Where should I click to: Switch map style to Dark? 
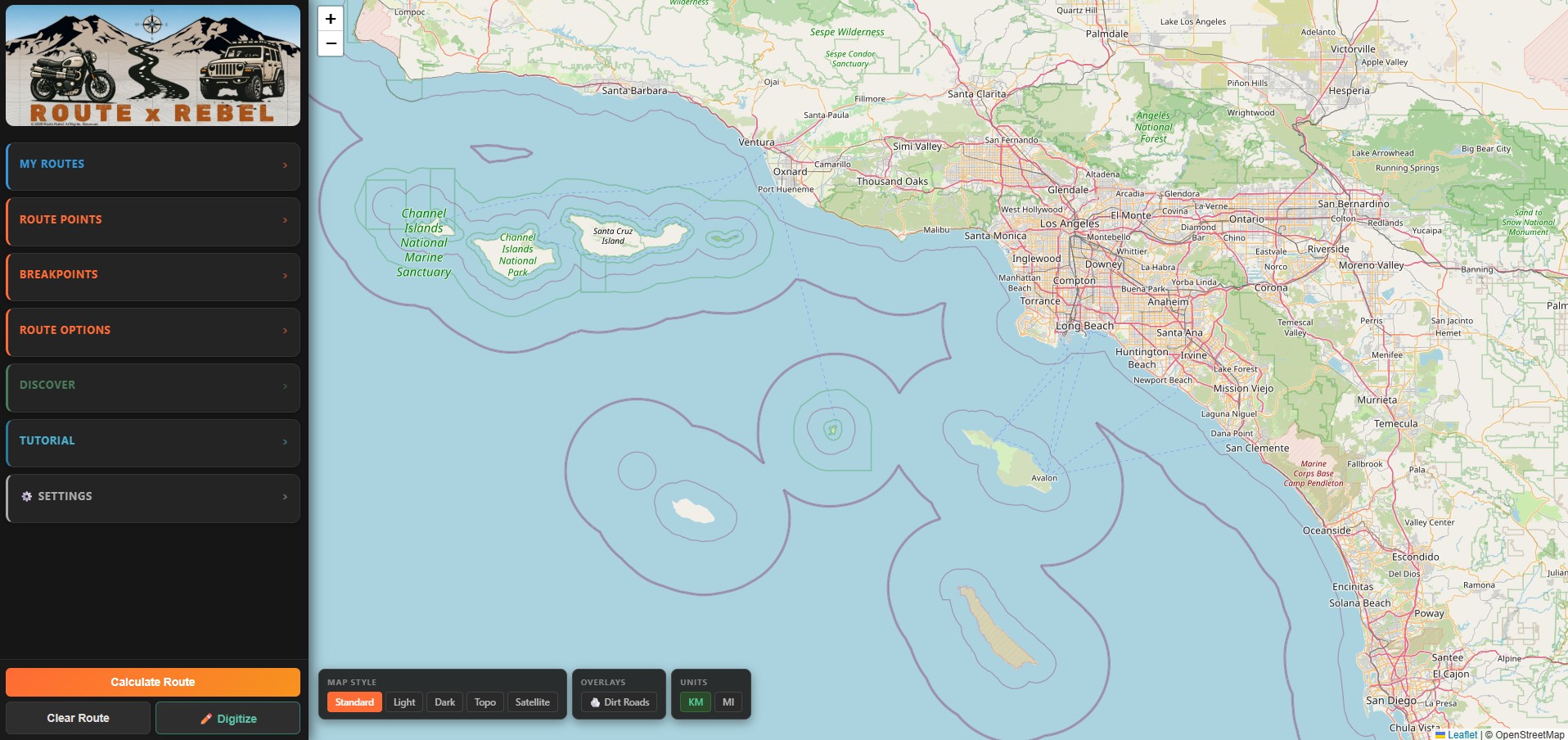(445, 702)
